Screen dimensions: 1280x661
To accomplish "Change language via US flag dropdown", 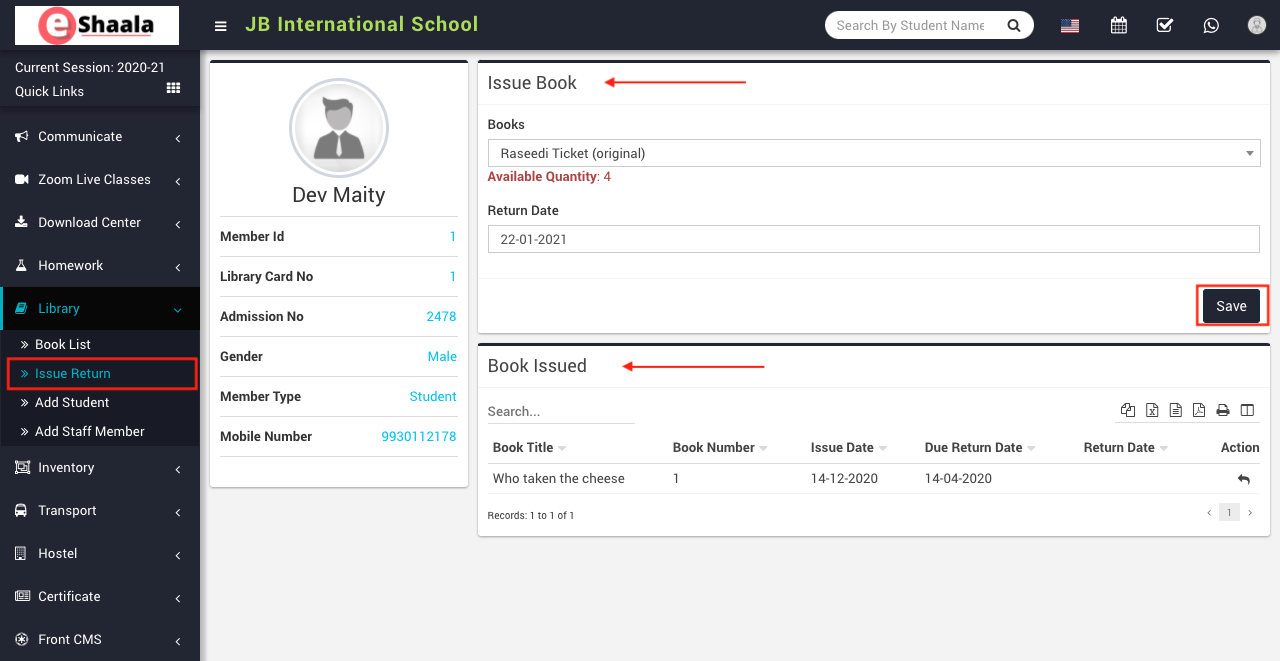I will [x=1070, y=26].
